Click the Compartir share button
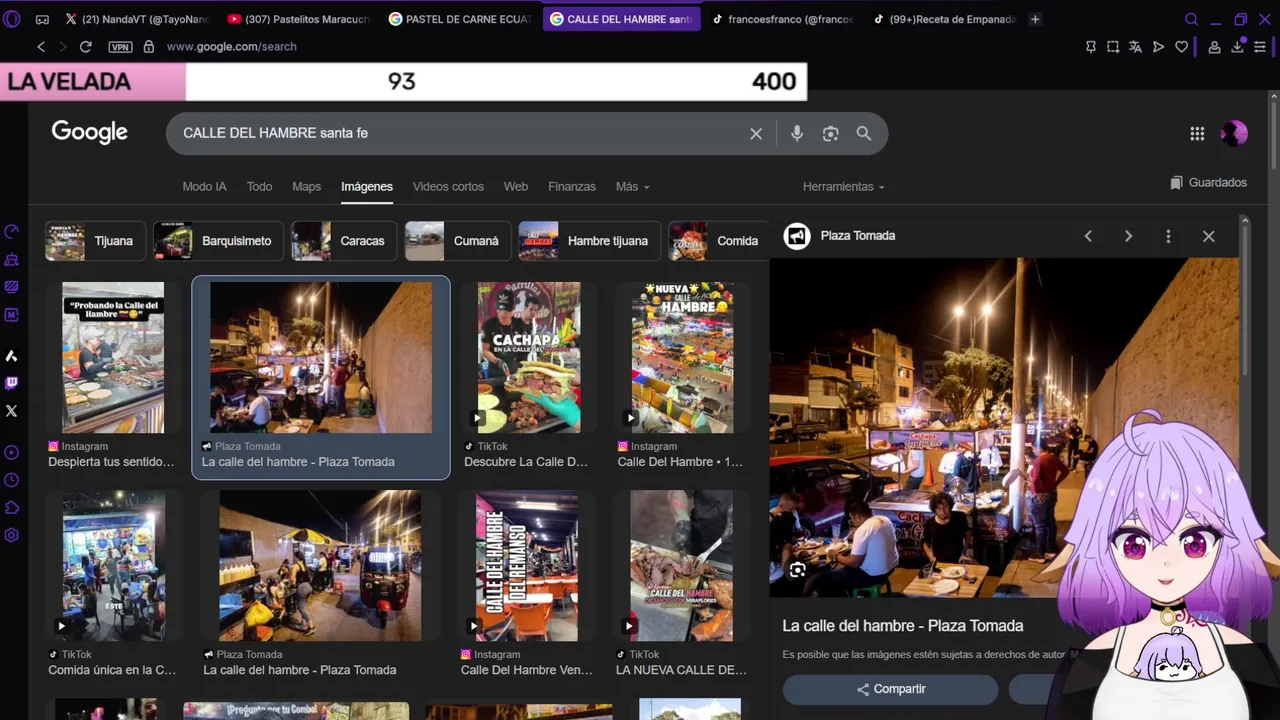 (890, 689)
